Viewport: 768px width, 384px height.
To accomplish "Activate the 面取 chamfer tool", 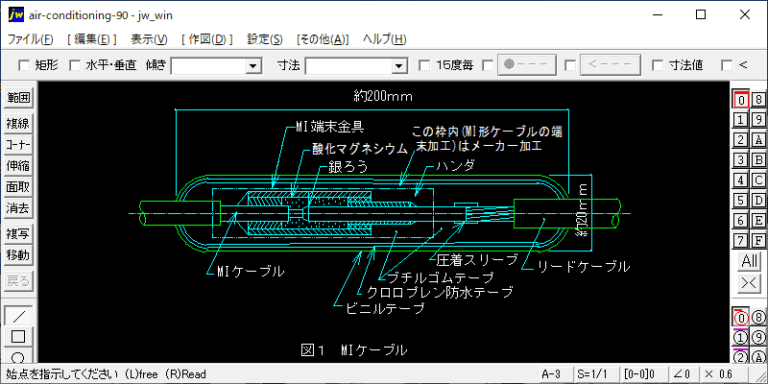I will (x=19, y=188).
